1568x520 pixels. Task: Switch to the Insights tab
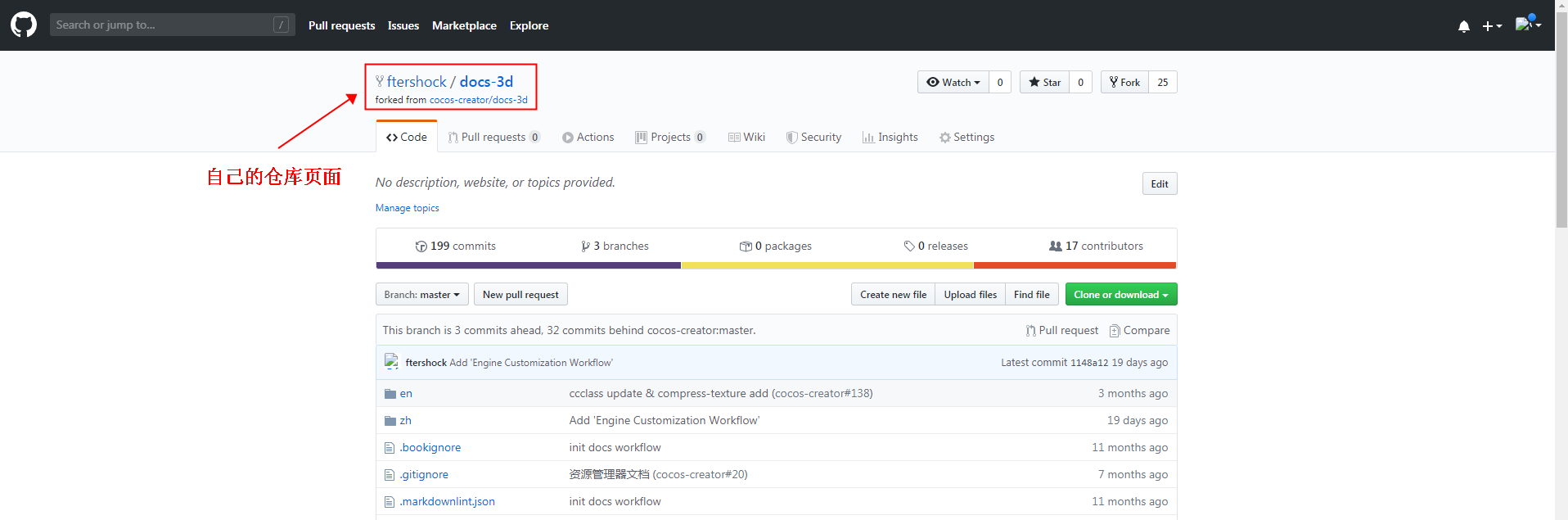pyautogui.click(x=890, y=137)
